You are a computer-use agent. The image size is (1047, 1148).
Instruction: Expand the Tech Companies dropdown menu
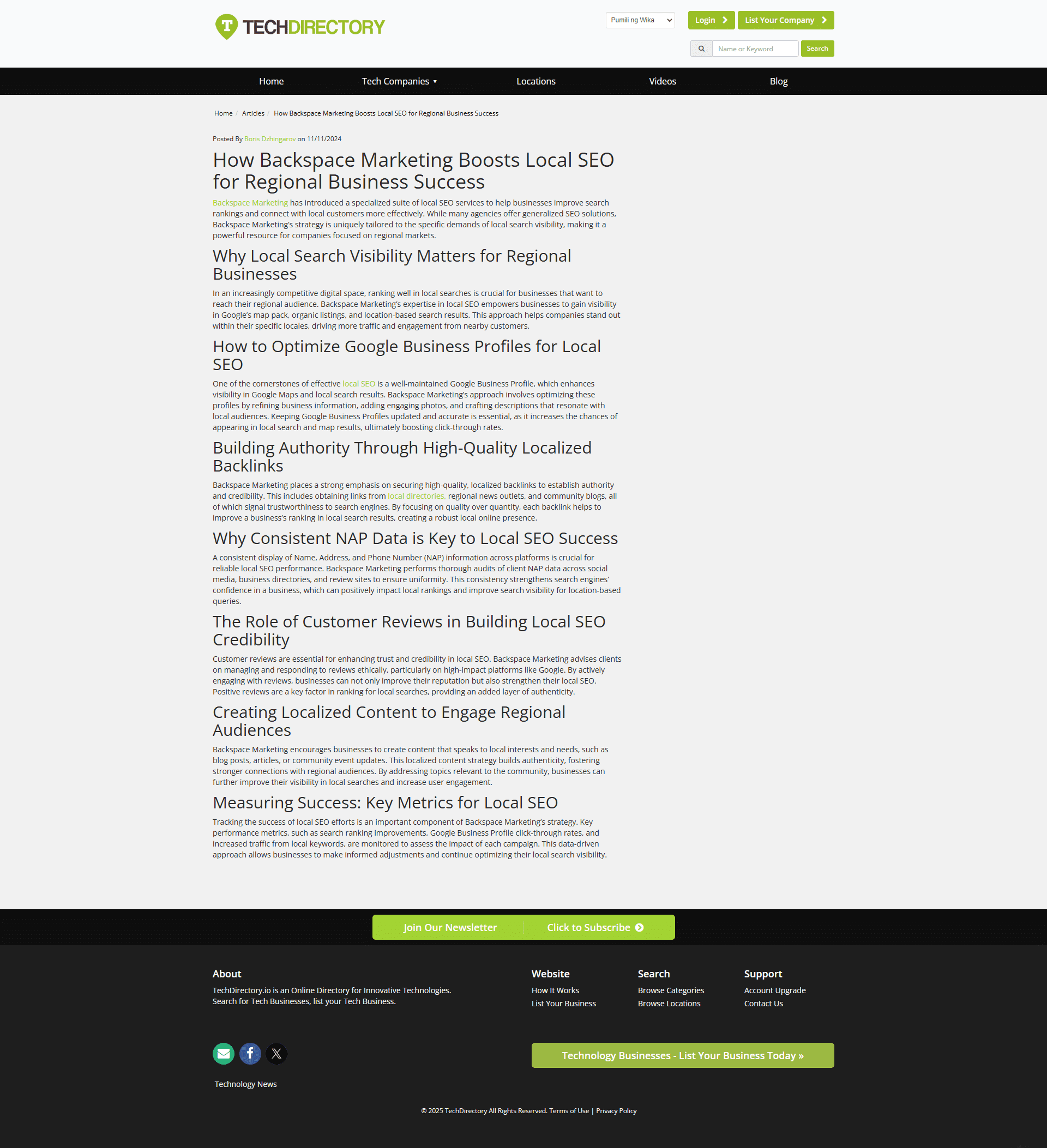coord(400,81)
